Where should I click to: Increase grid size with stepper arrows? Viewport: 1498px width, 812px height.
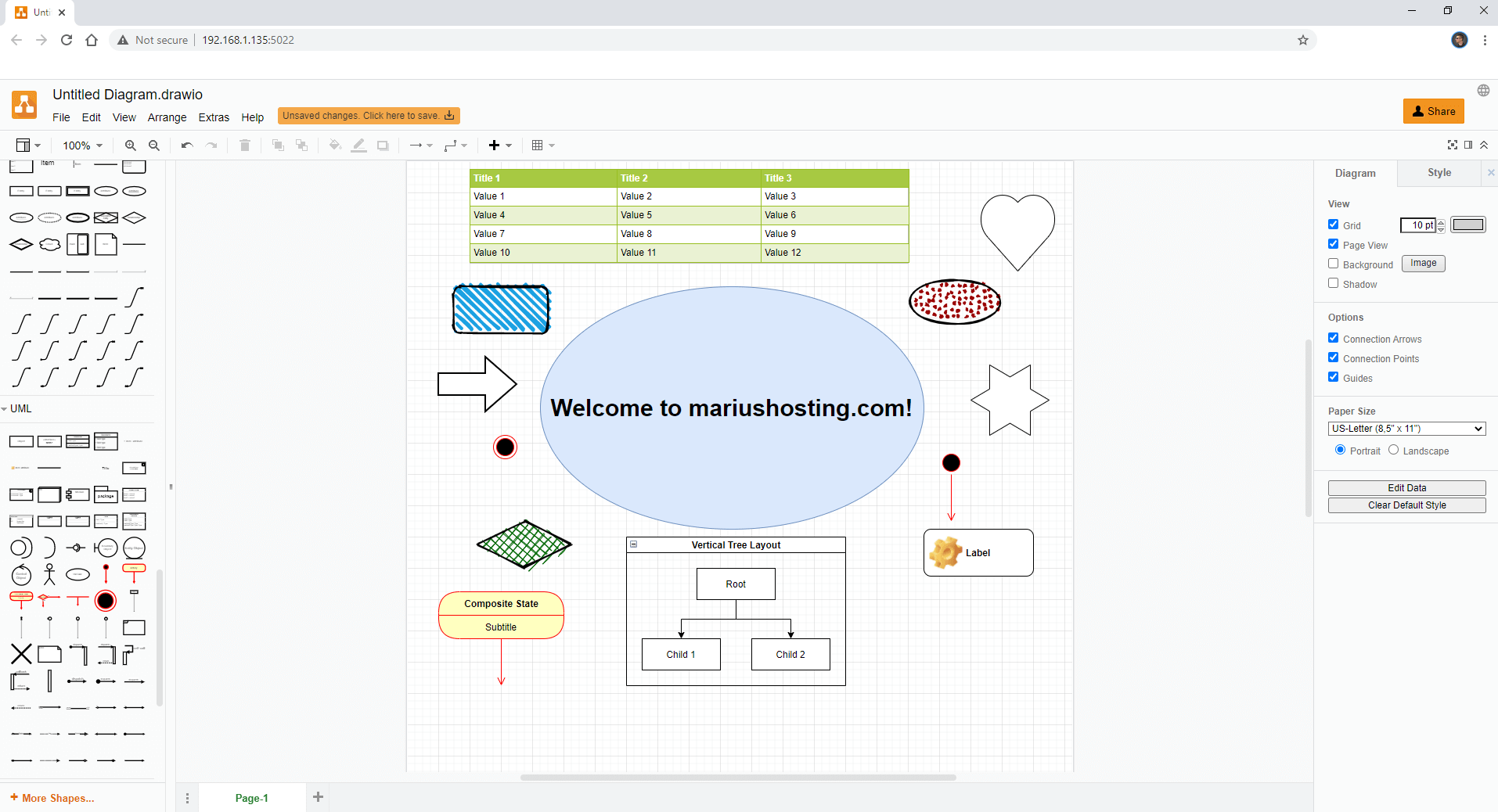1441,222
